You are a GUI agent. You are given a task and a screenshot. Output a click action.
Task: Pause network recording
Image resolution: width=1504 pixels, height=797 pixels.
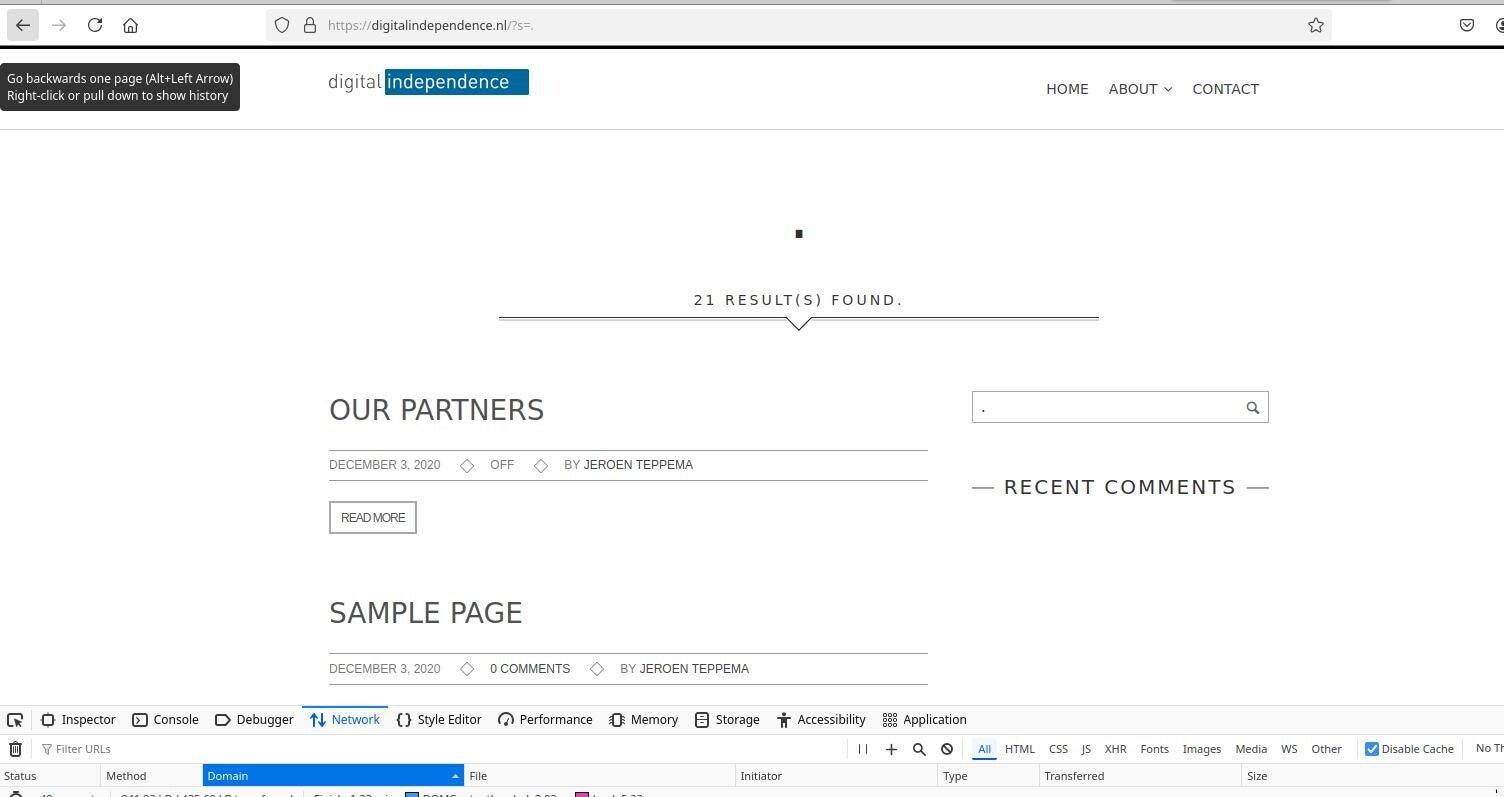tap(863, 749)
